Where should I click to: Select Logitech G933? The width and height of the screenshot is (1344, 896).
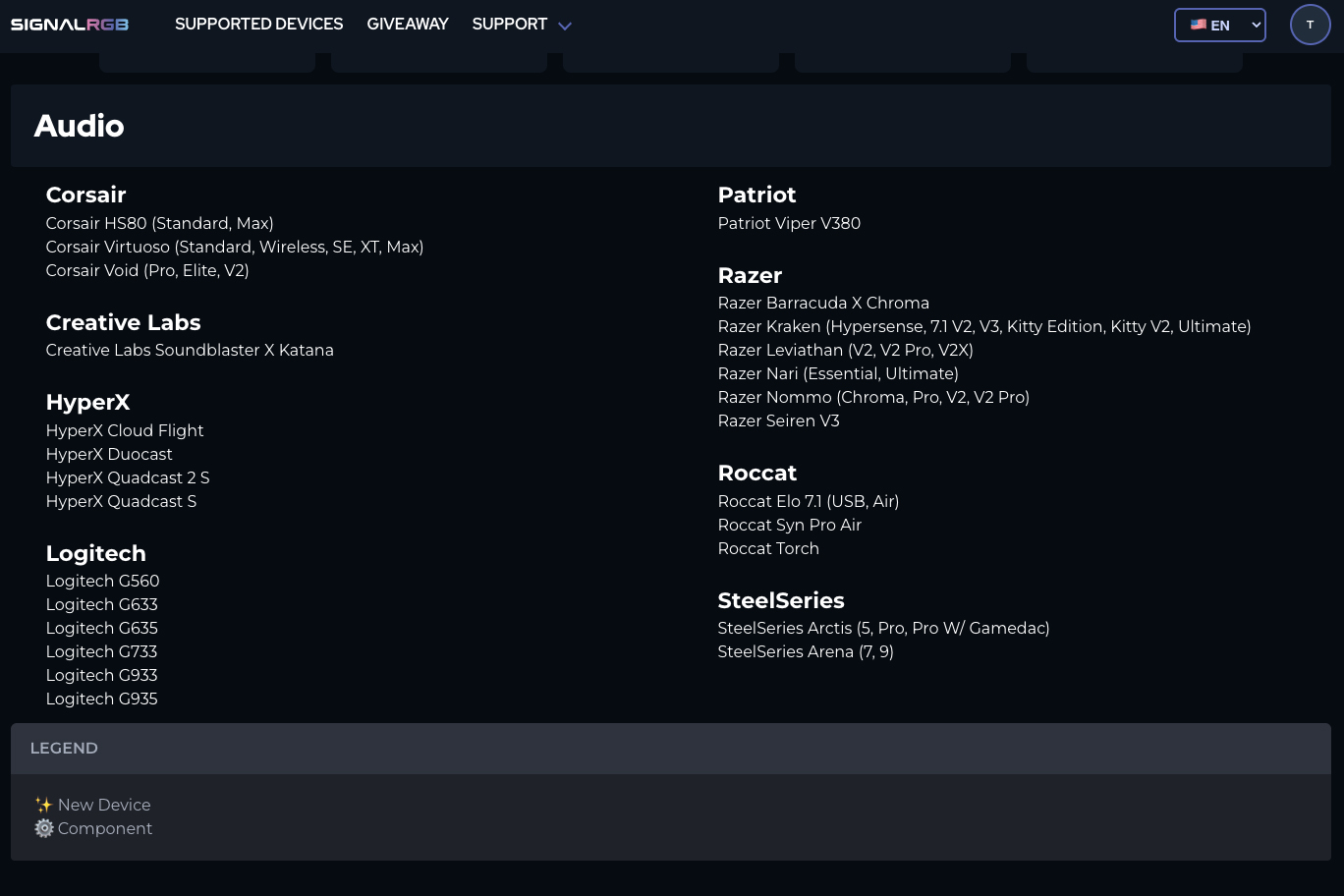[102, 675]
